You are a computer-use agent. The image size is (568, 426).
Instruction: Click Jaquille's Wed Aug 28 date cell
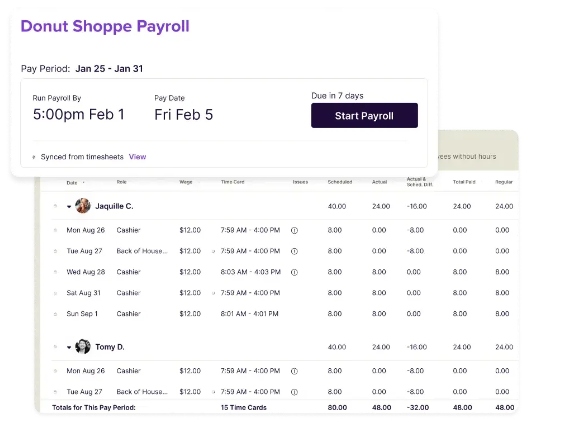pyautogui.click(x=86, y=272)
